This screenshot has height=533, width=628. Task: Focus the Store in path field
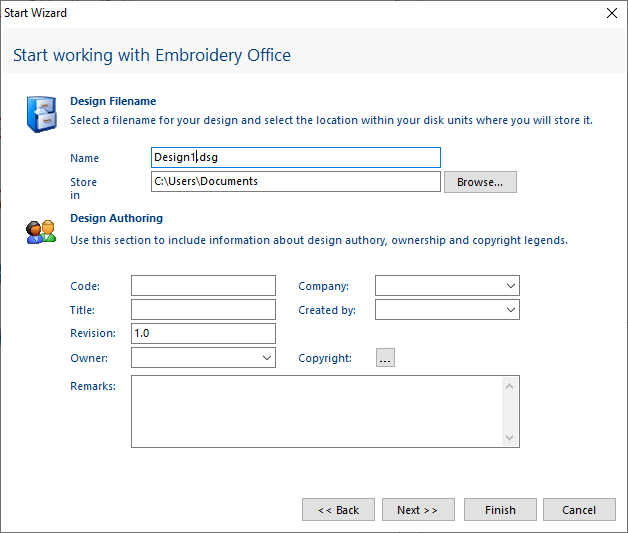point(295,182)
